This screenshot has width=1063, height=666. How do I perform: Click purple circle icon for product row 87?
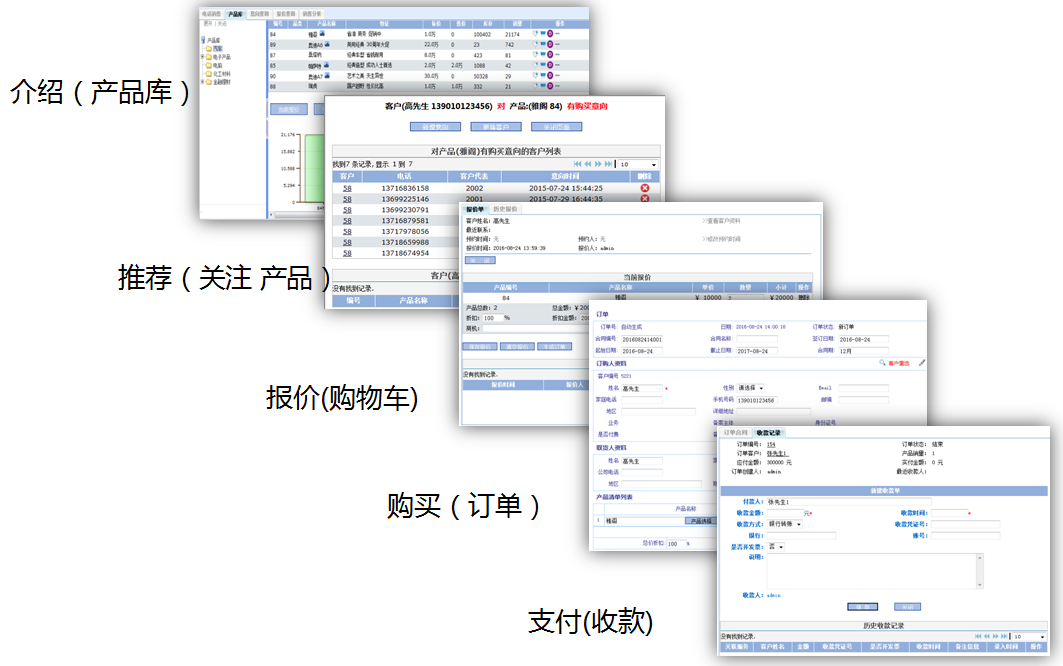click(x=550, y=54)
